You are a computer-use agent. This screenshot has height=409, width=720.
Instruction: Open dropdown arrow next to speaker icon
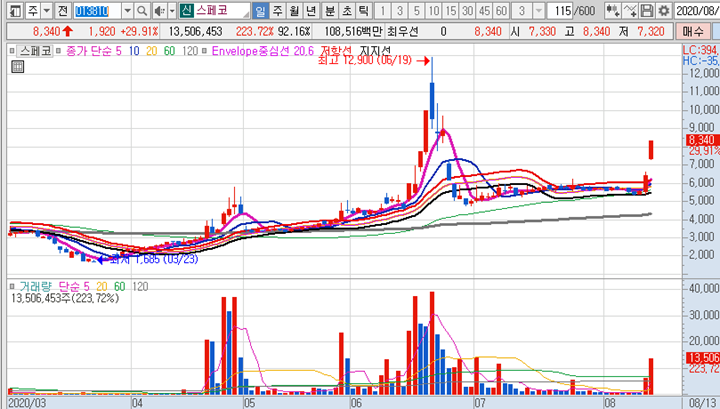(172, 11)
